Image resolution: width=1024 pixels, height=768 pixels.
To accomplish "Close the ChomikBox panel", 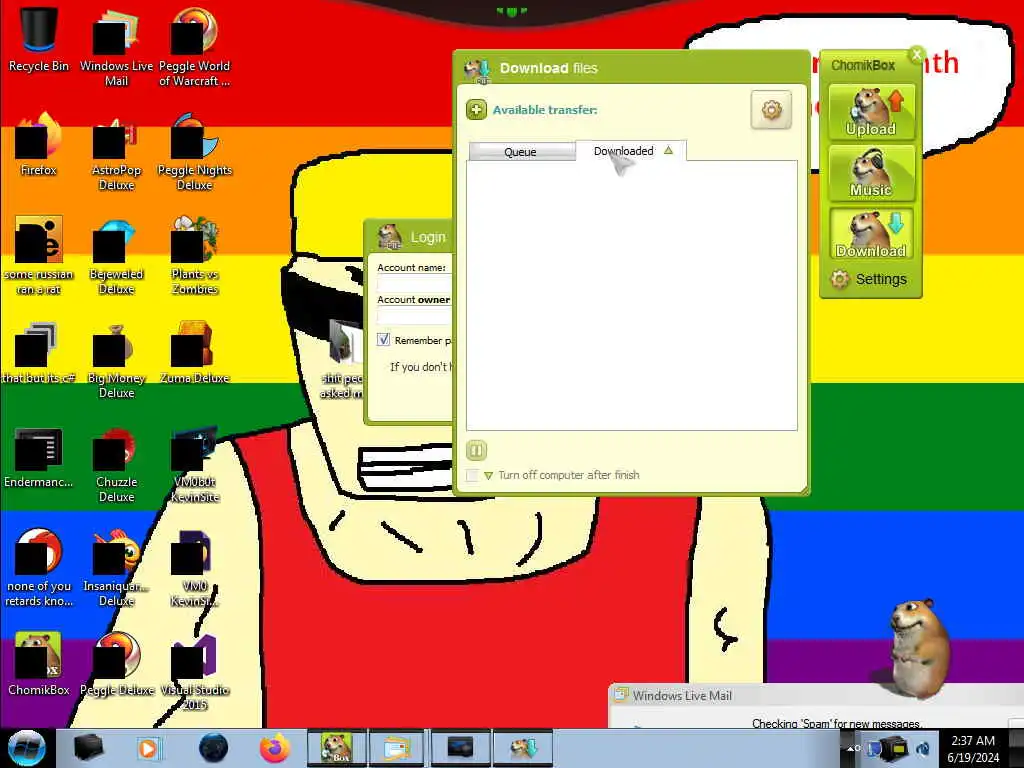I will [x=917, y=55].
